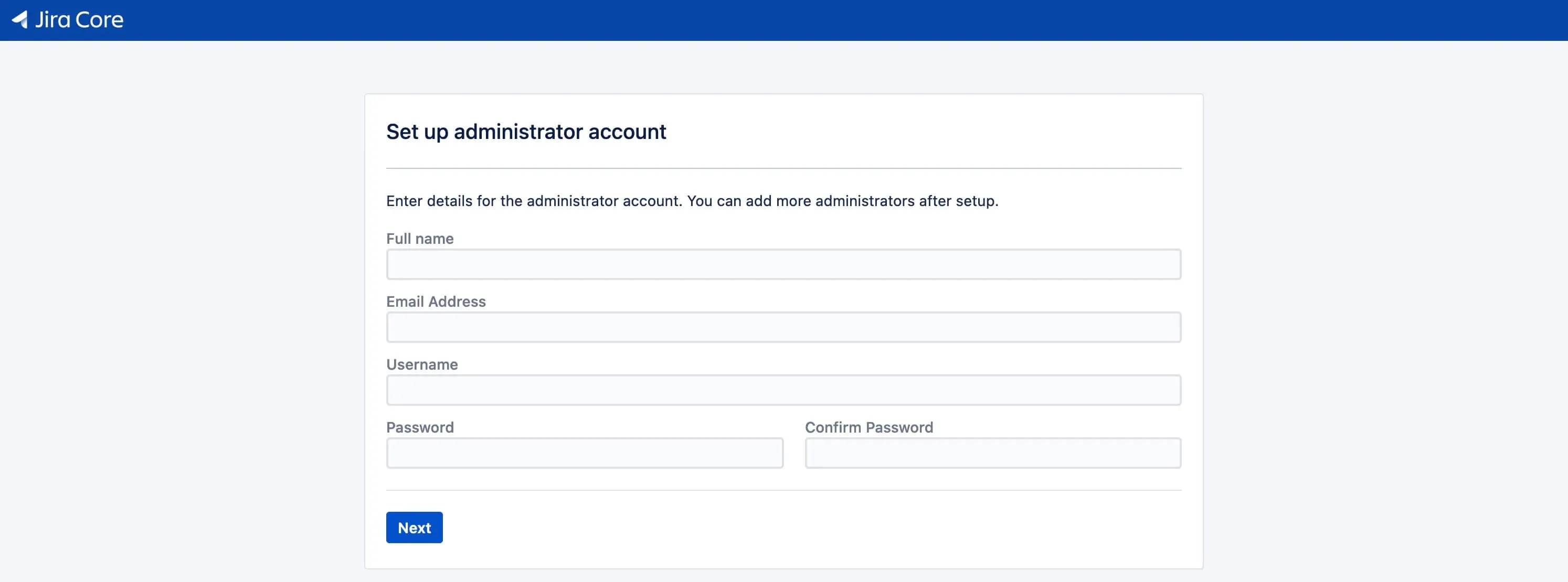Click into the Email Address field
1568x582 pixels.
[783, 327]
